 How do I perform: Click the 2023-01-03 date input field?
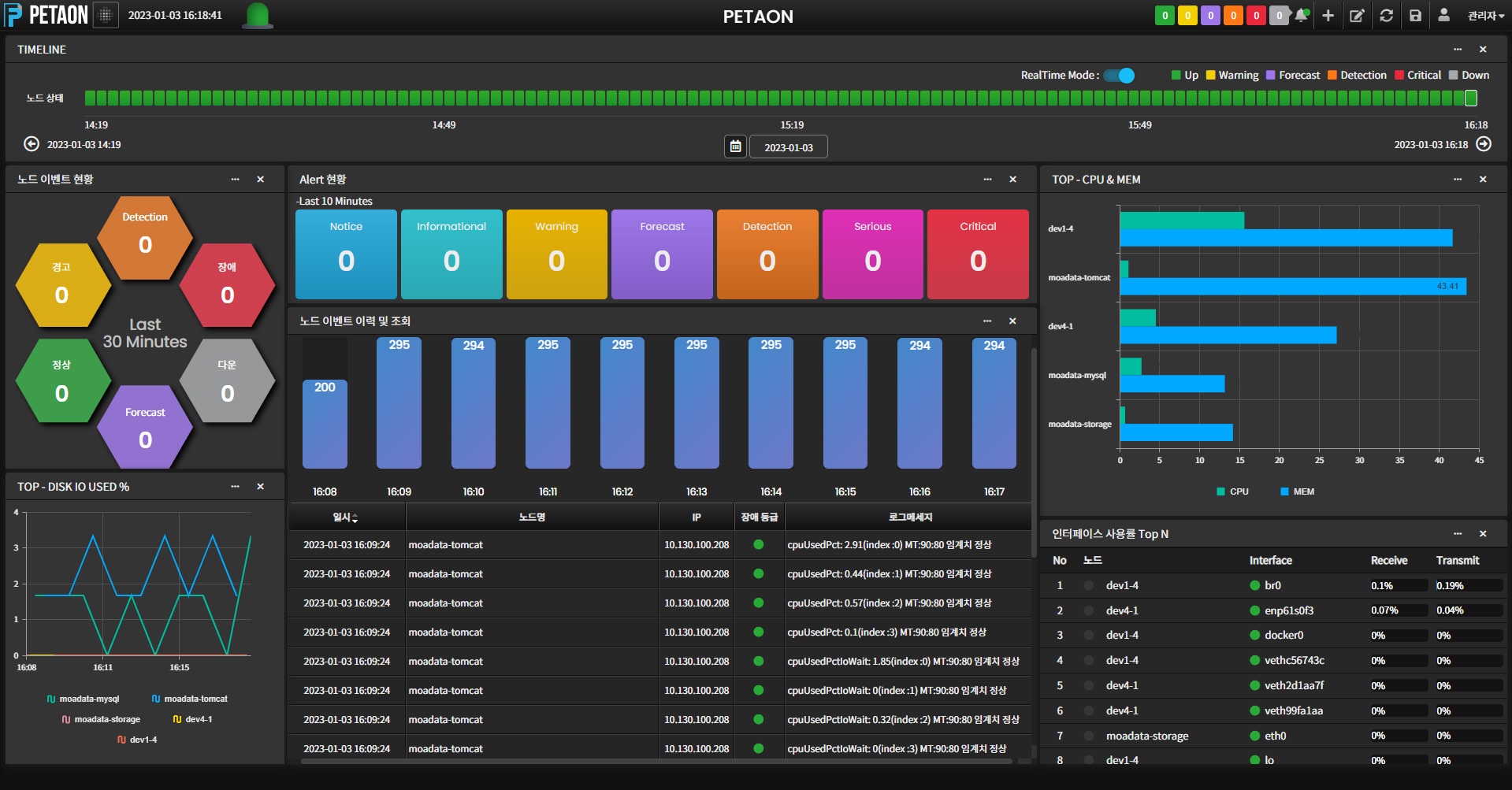point(788,147)
